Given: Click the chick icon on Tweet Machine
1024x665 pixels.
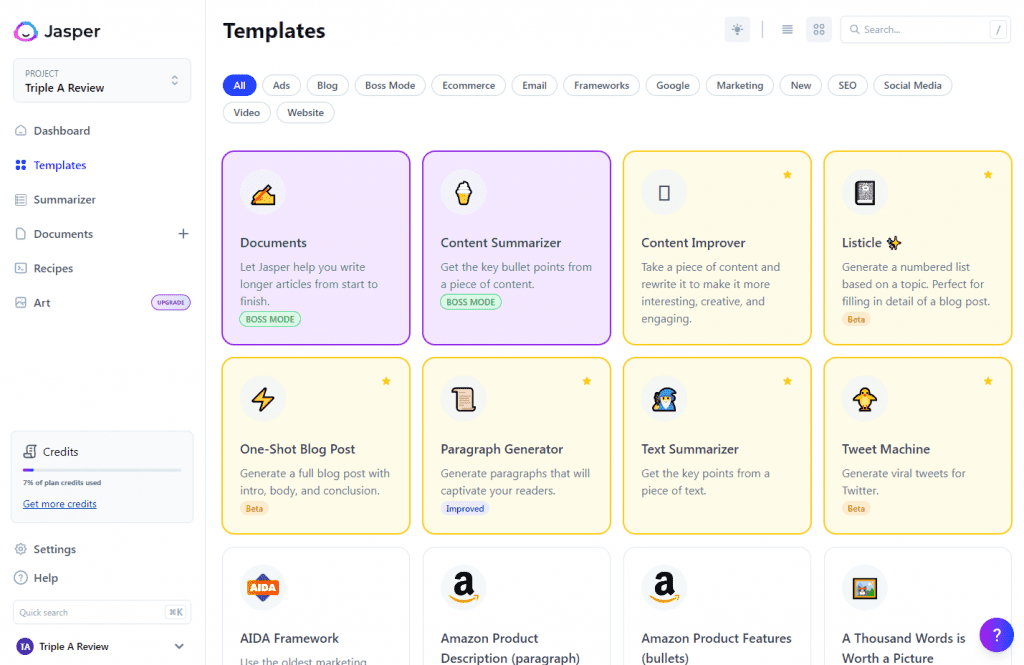Looking at the screenshot, I should tap(865, 399).
